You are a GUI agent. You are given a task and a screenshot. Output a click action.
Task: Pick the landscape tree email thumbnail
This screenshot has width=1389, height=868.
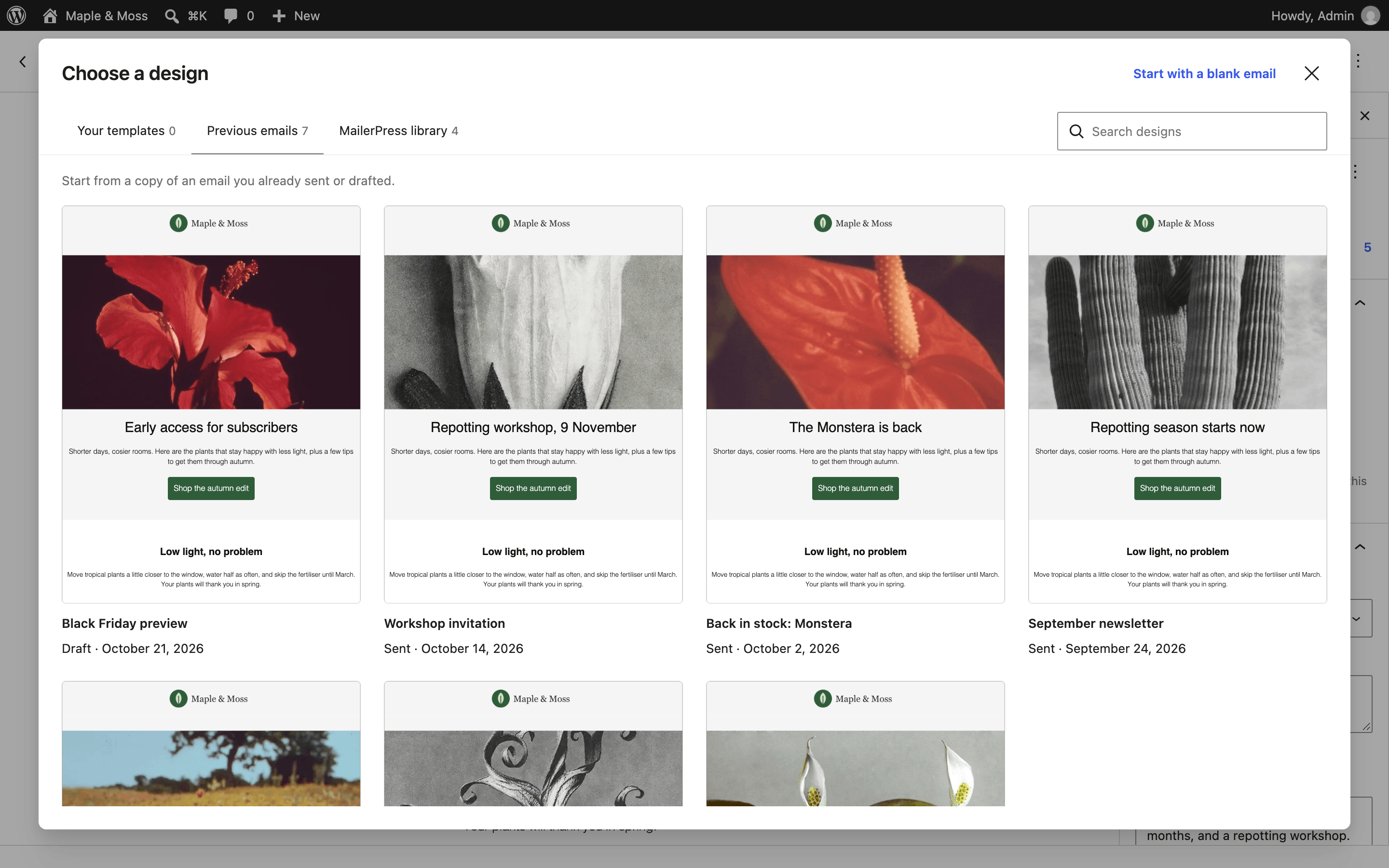tap(211, 744)
